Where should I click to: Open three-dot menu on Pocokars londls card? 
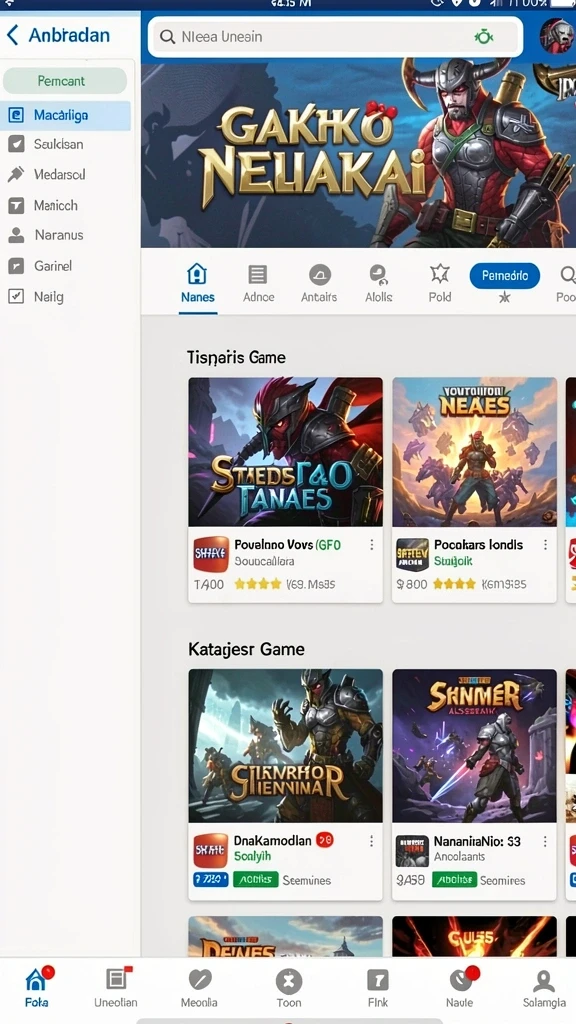click(x=545, y=545)
